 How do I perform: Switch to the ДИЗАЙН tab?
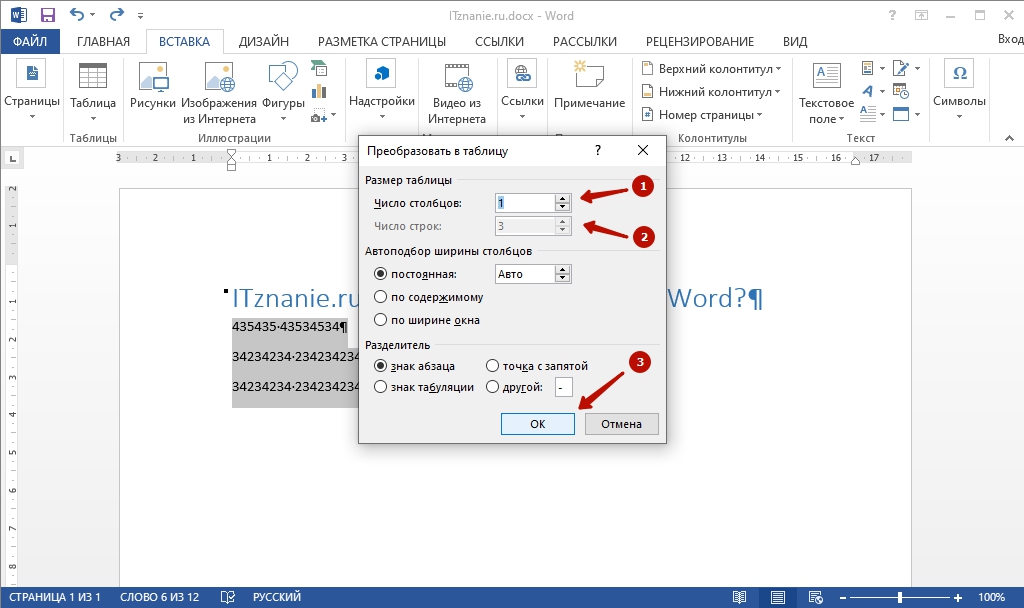[x=263, y=41]
